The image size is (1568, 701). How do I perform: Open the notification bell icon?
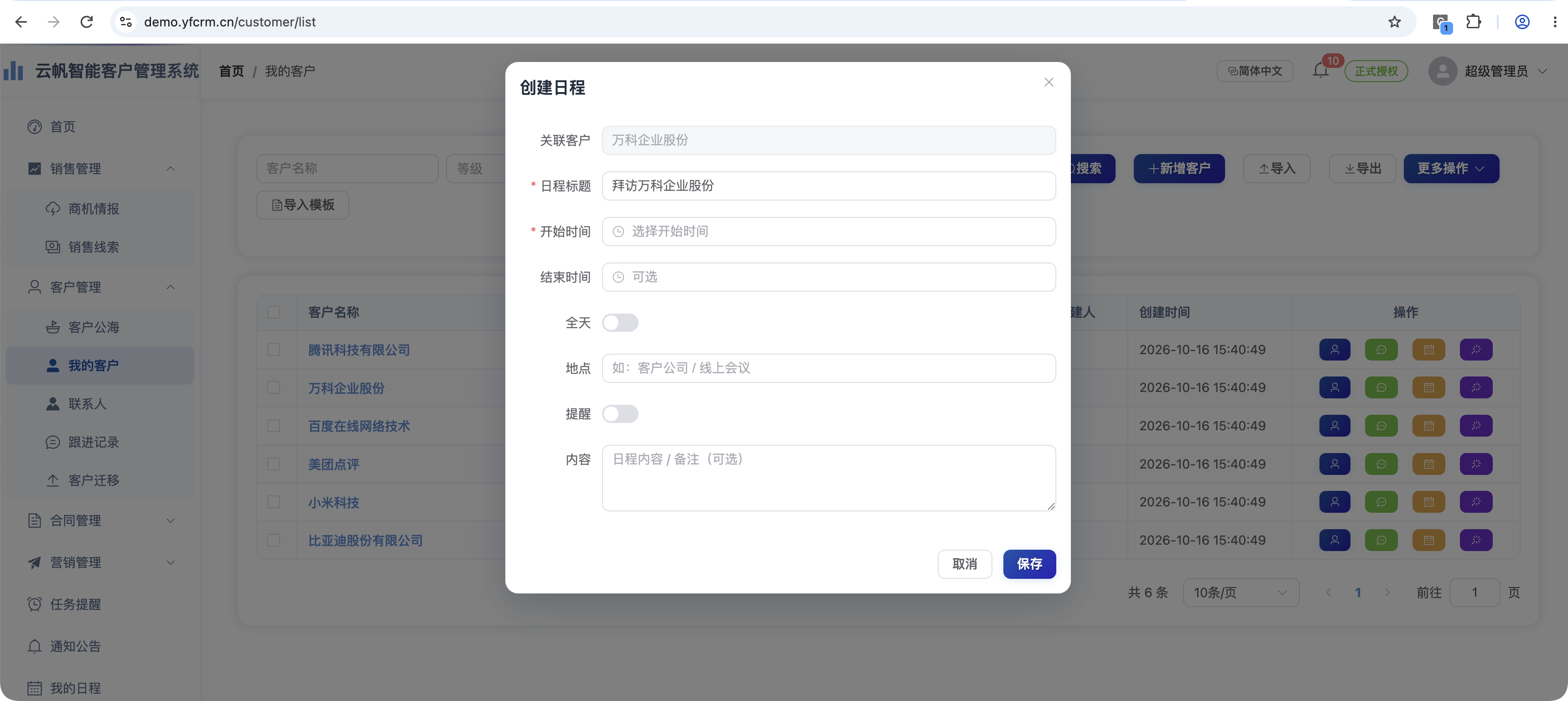click(x=1320, y=71)
